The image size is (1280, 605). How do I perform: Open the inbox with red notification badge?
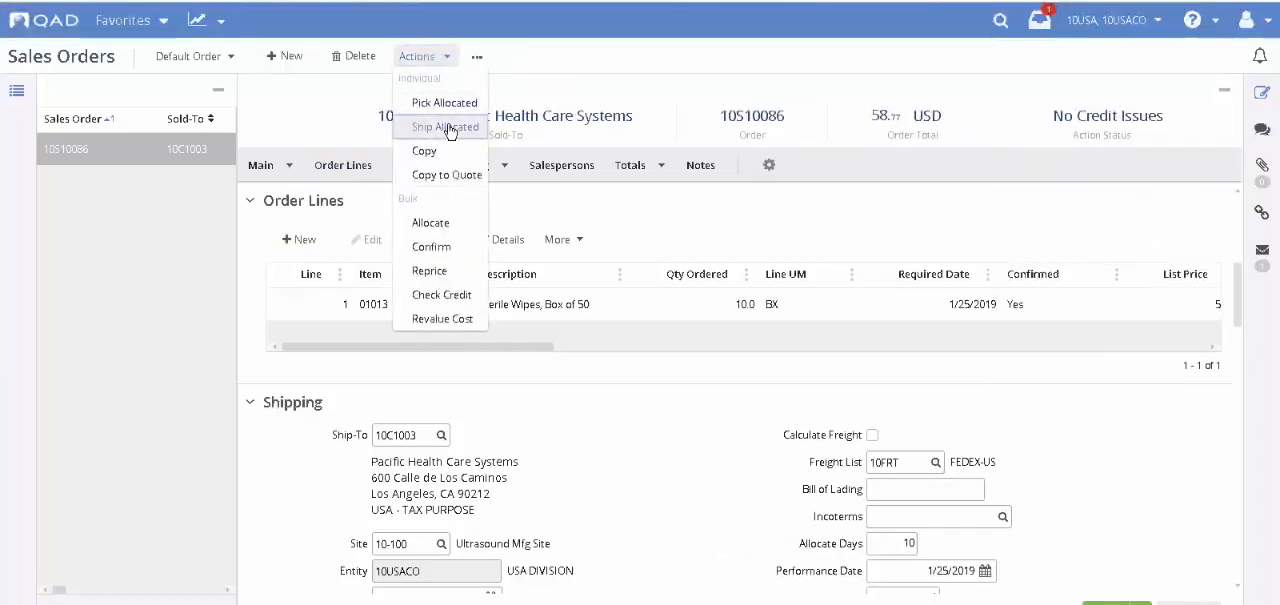tap(1040, 19)
